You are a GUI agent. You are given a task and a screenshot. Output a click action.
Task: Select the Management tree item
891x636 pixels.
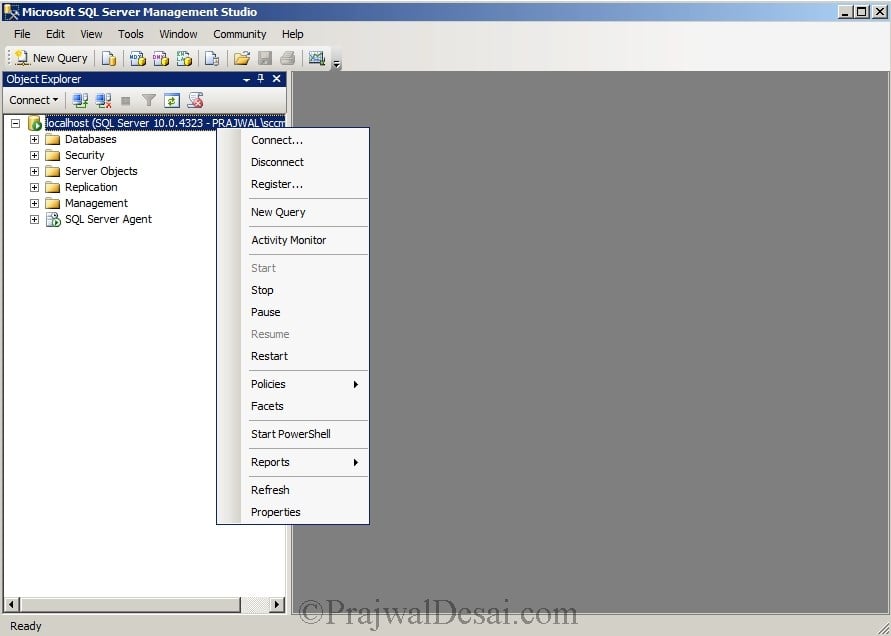pyautogui.click(x=96, y=203)
